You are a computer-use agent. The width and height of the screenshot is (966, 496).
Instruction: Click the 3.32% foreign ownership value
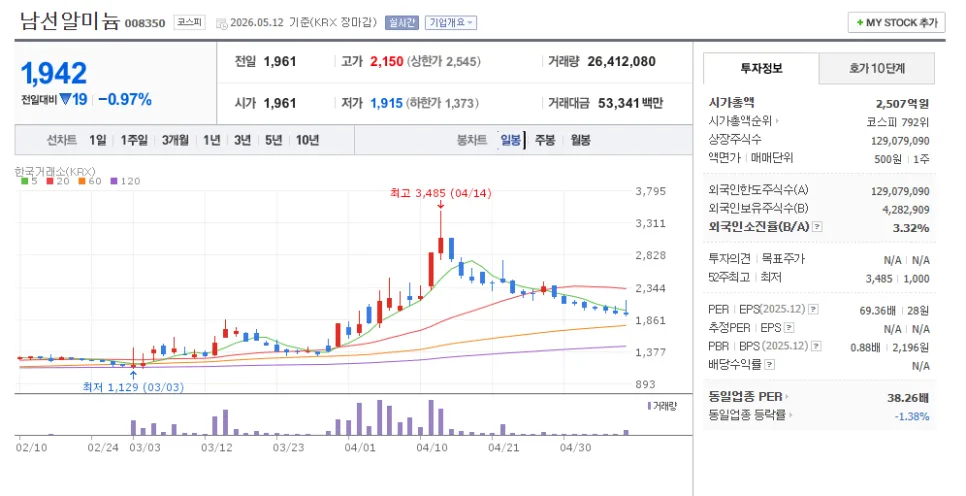(x=911, y=228)
